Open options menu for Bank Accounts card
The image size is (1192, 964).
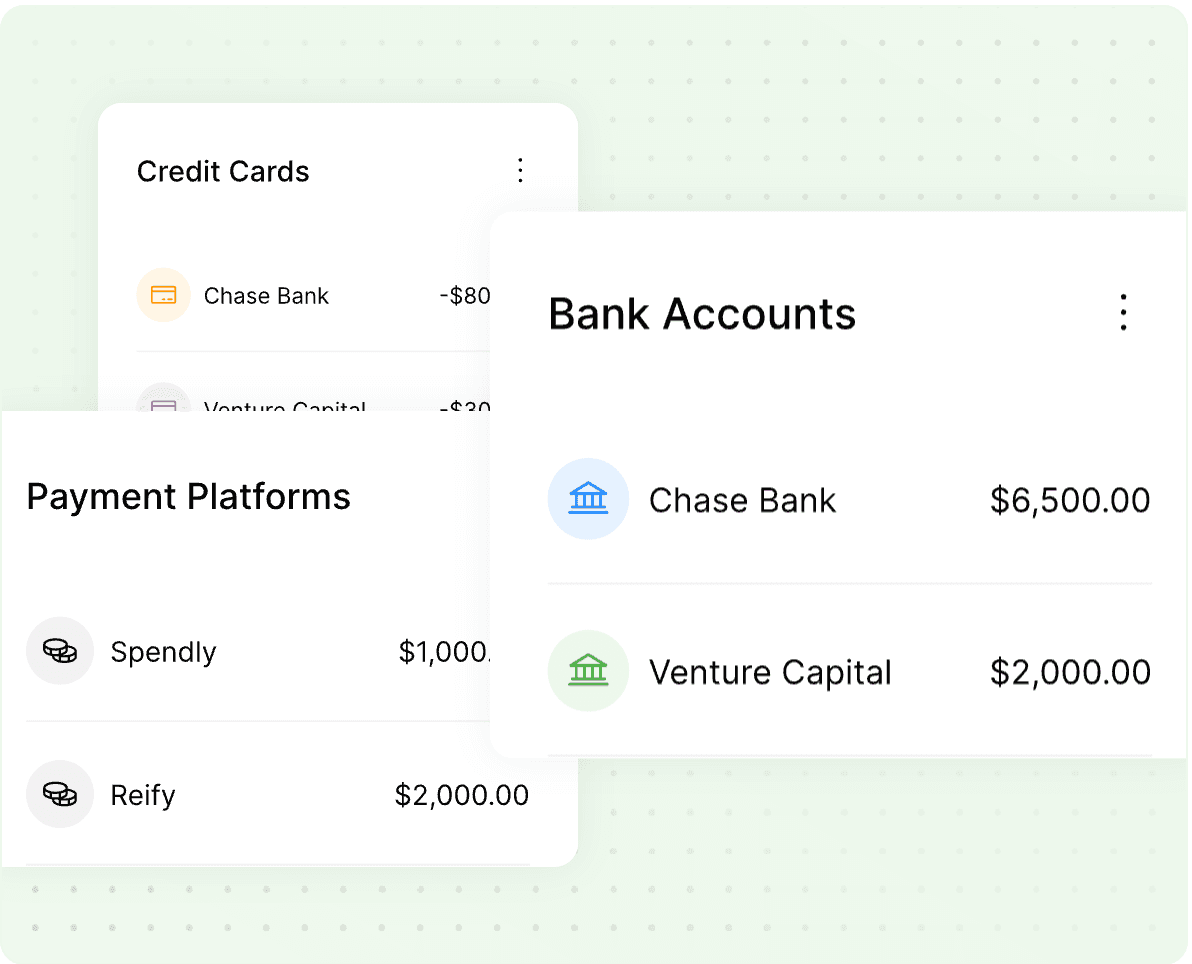[x=1123, y=312]
